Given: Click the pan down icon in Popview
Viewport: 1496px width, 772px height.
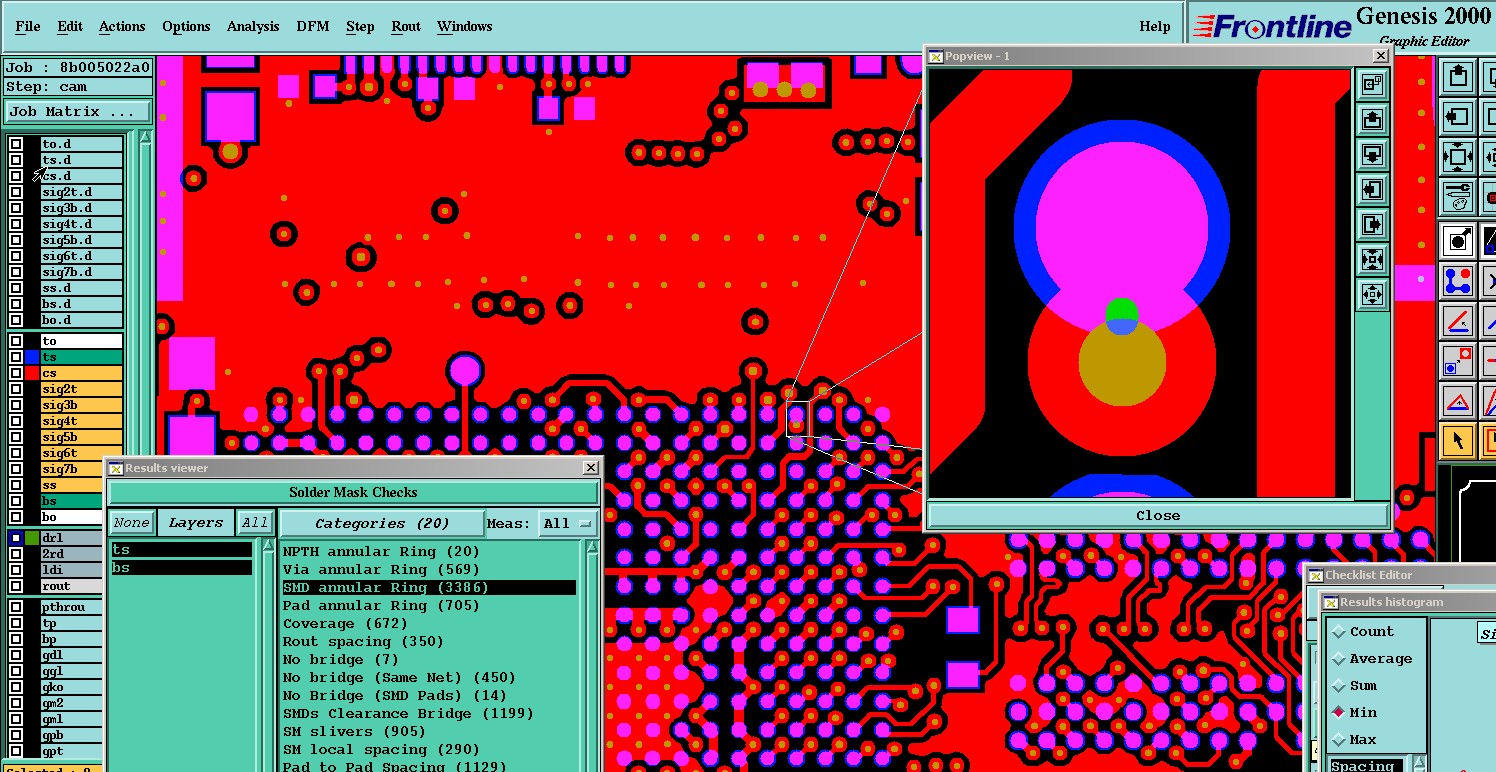Looking at the screenshot, I should [x=1373, y=154].
